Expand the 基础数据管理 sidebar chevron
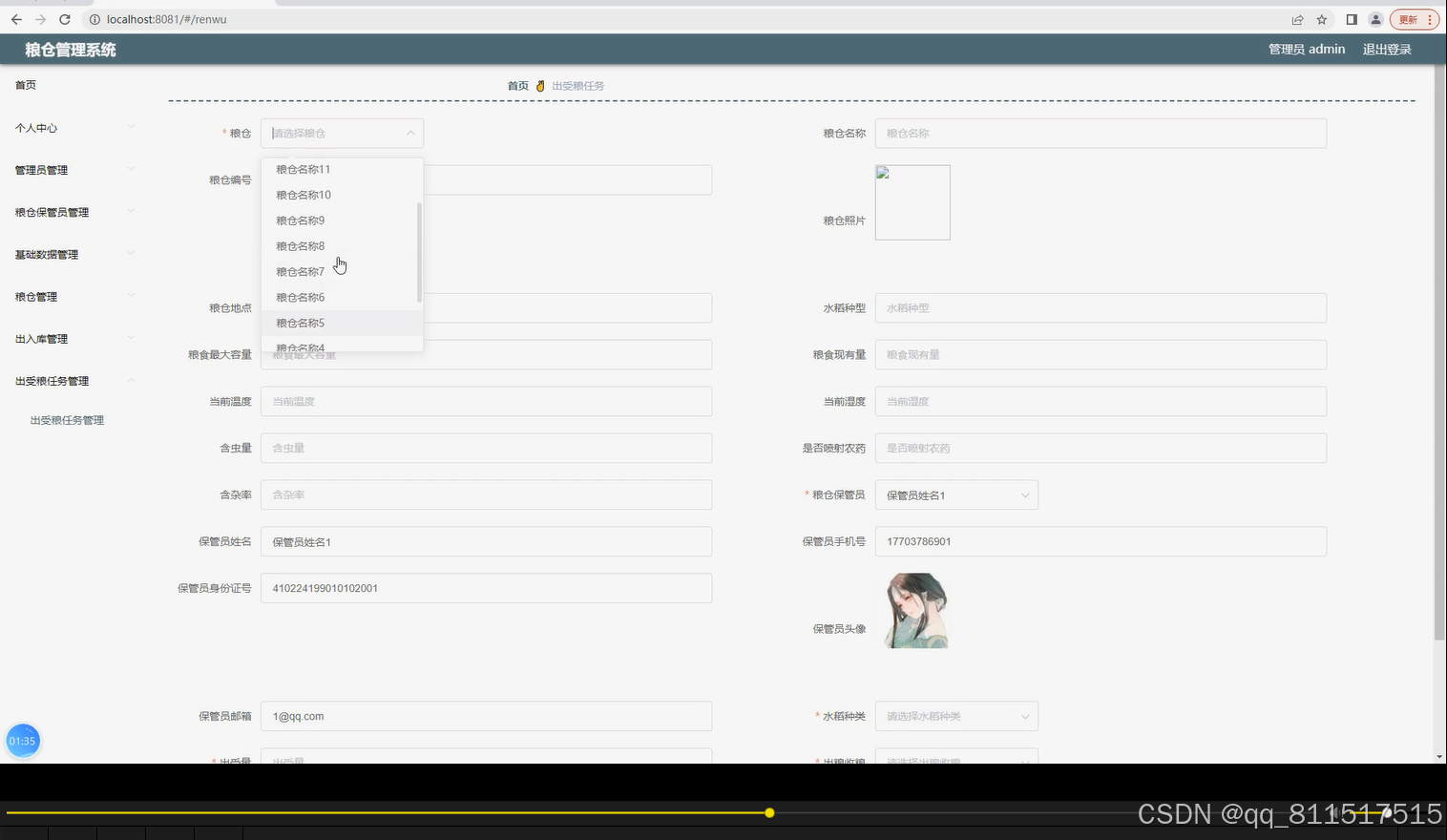 (x=131, y=253)
